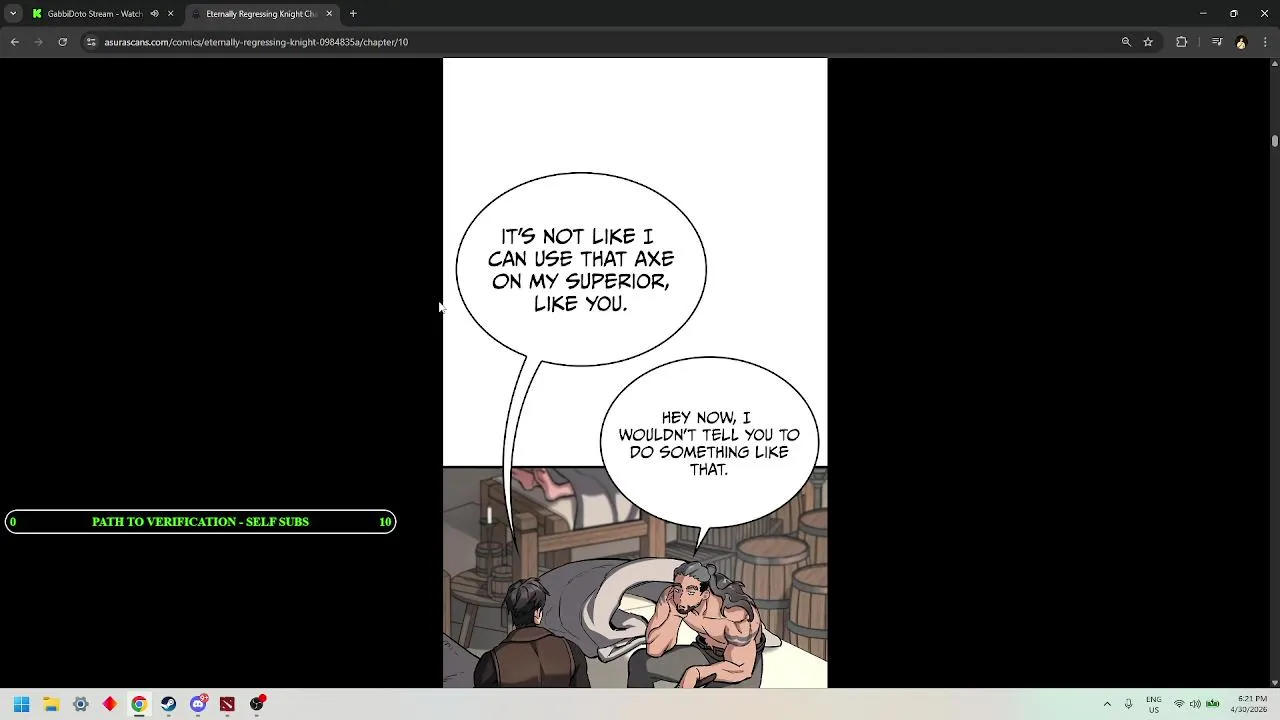This screenshot has height=720, width=1280.
Task: Click the speech bubble about the axe
Action: (x=581, y=270)
